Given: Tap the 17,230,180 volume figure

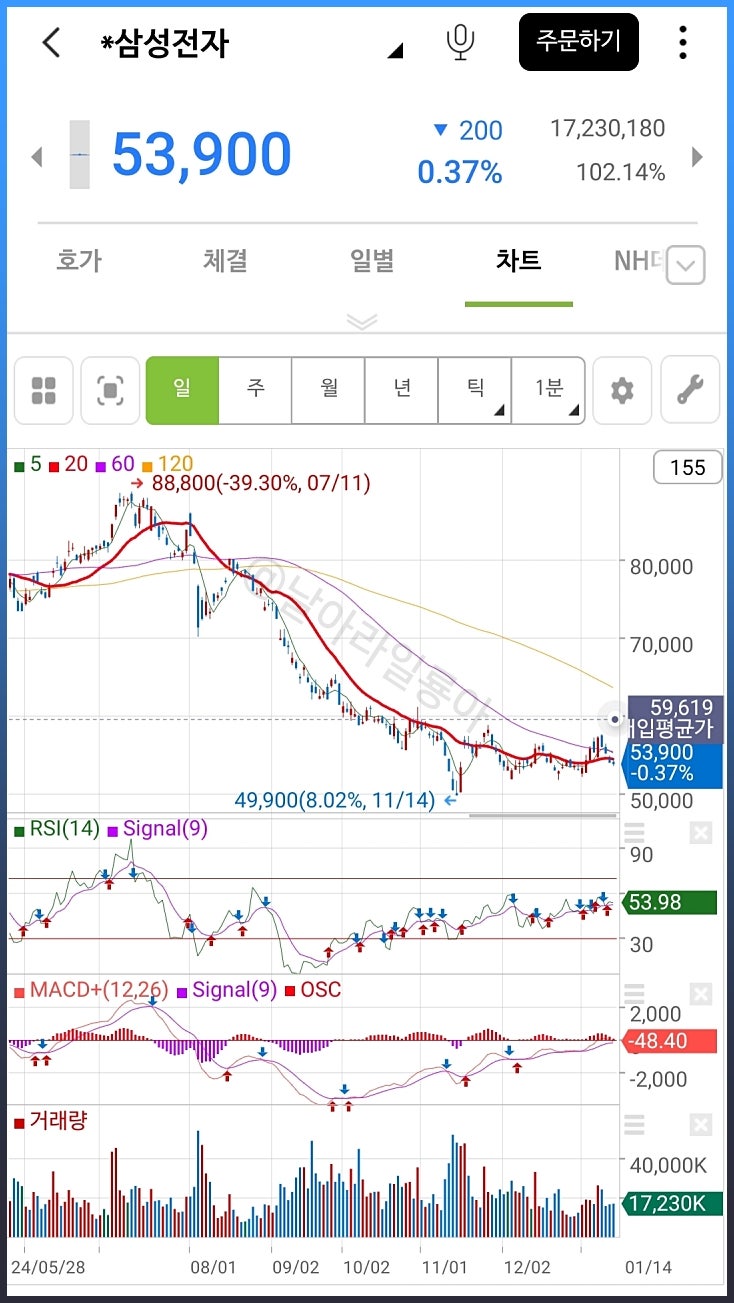Looking at the screenshot, I should pos(607,128).
